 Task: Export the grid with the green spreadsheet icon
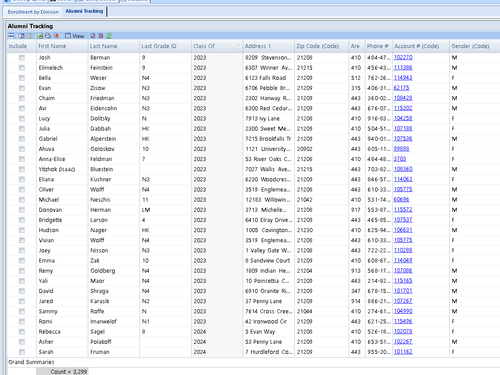pyautogui.click(x=40, y=36)
